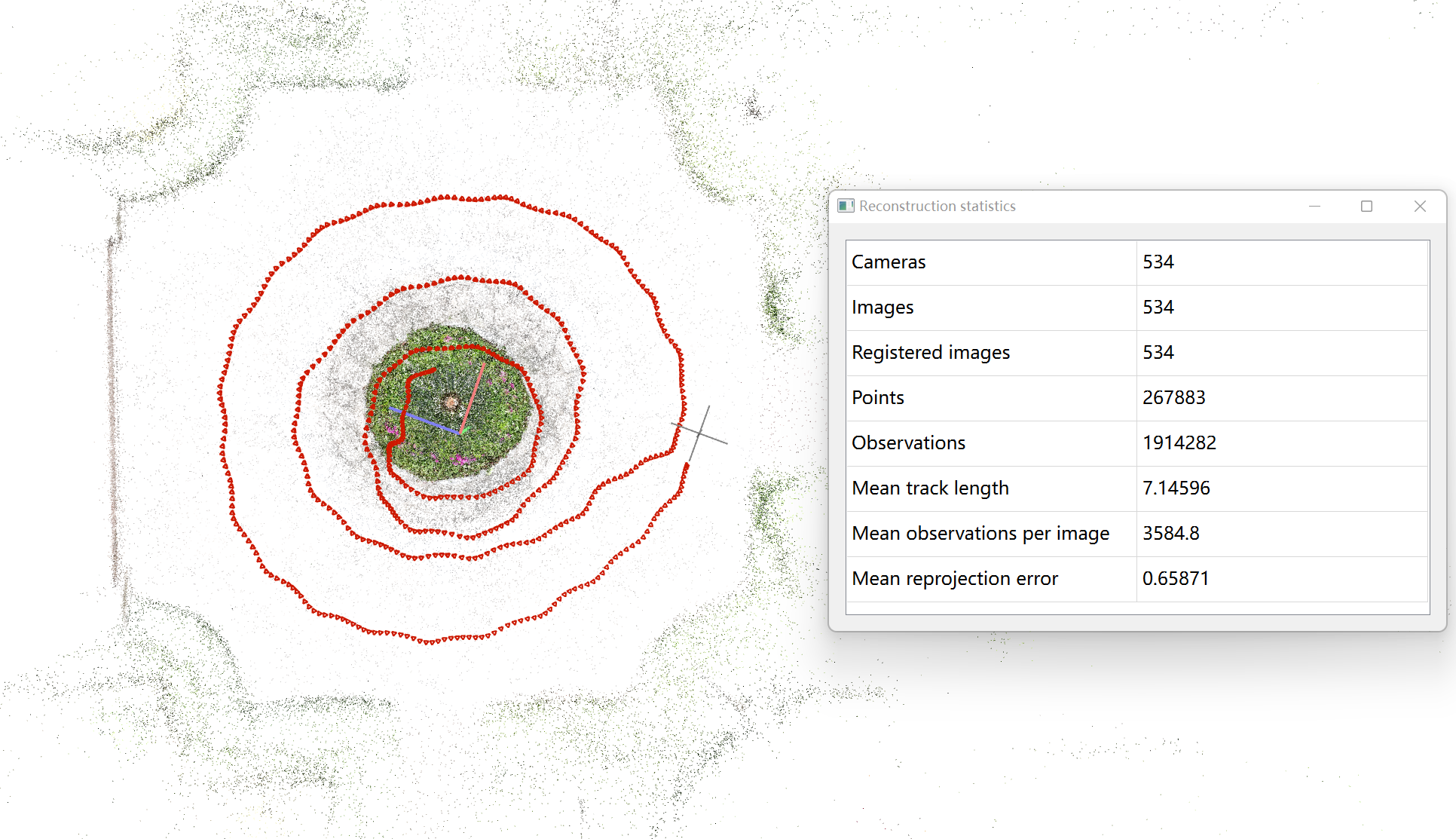The image size is (1456, 839).
Task: Select the 3584.8 value cell
Action: [x=1282, y=534]
